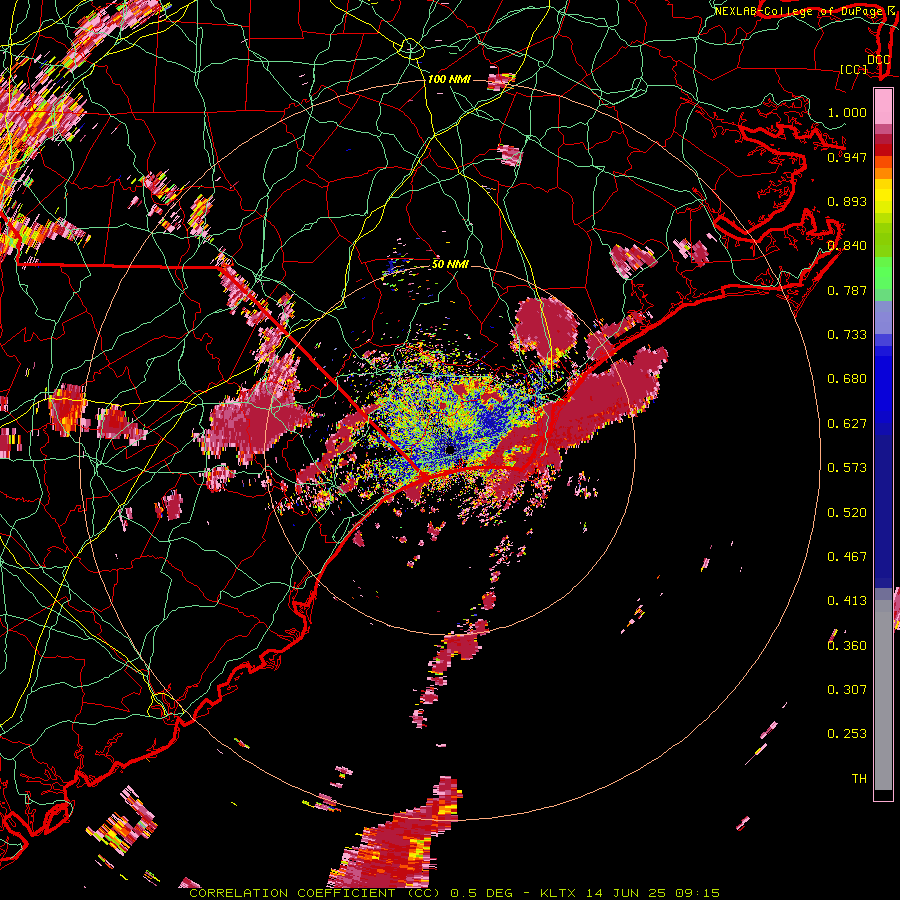The height and width of the screenshot is (900, 900).
Task: Click the yellow segment of color bar
Action: coord(883,196)
